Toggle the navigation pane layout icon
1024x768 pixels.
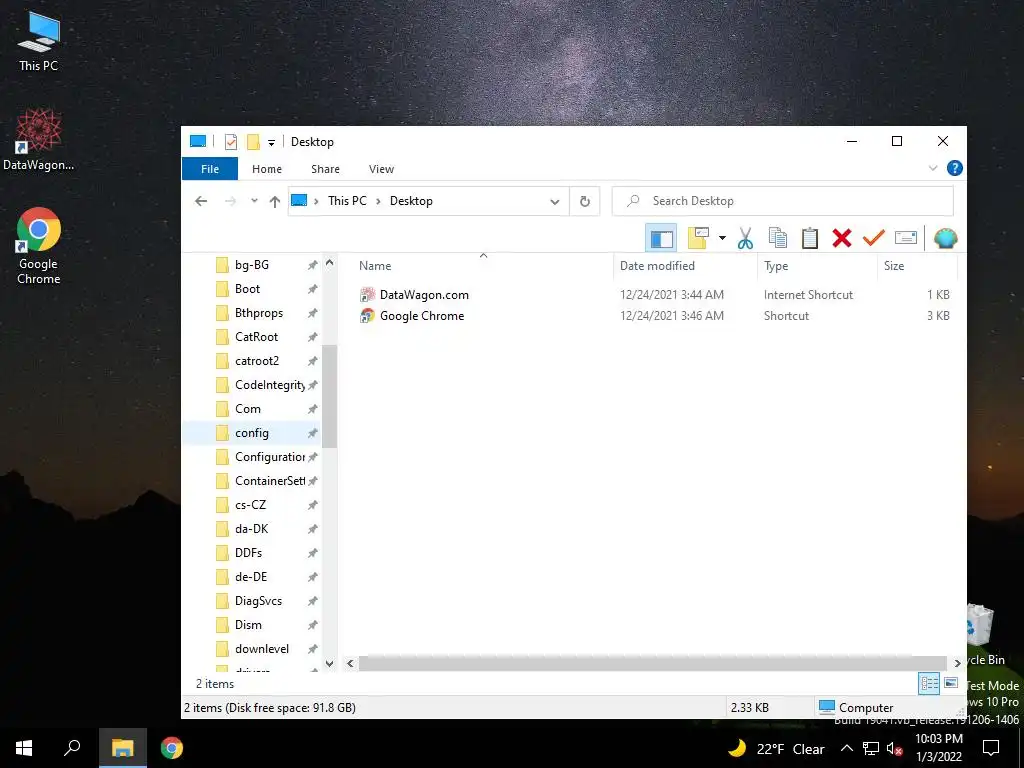pos(661,238)
